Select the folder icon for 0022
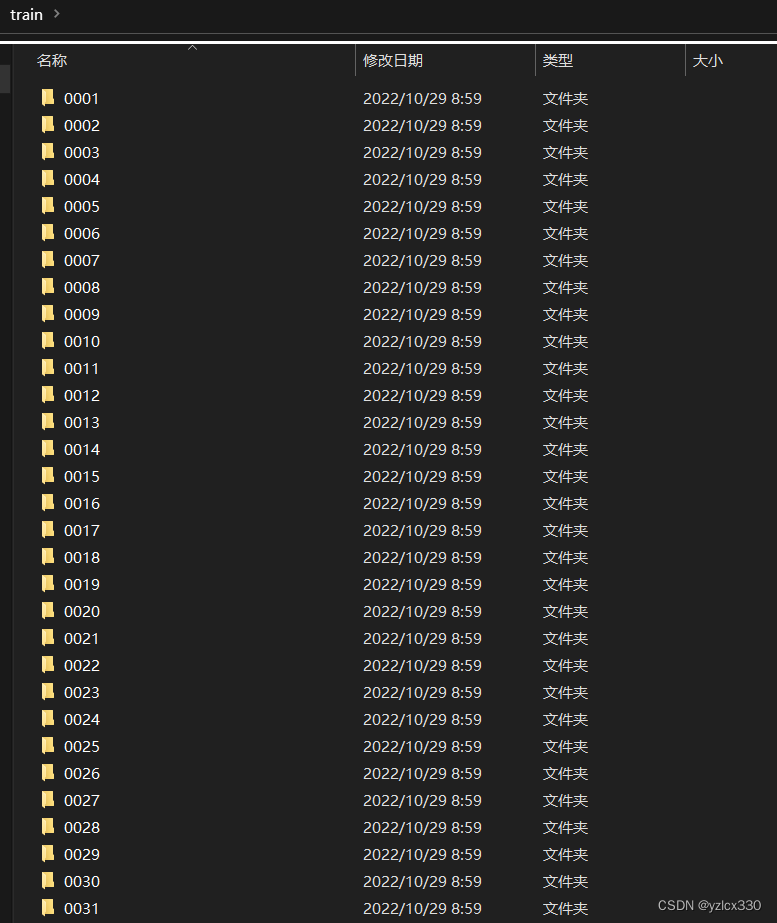This screenshot has width=777, height=923. (x=48, y=665)
